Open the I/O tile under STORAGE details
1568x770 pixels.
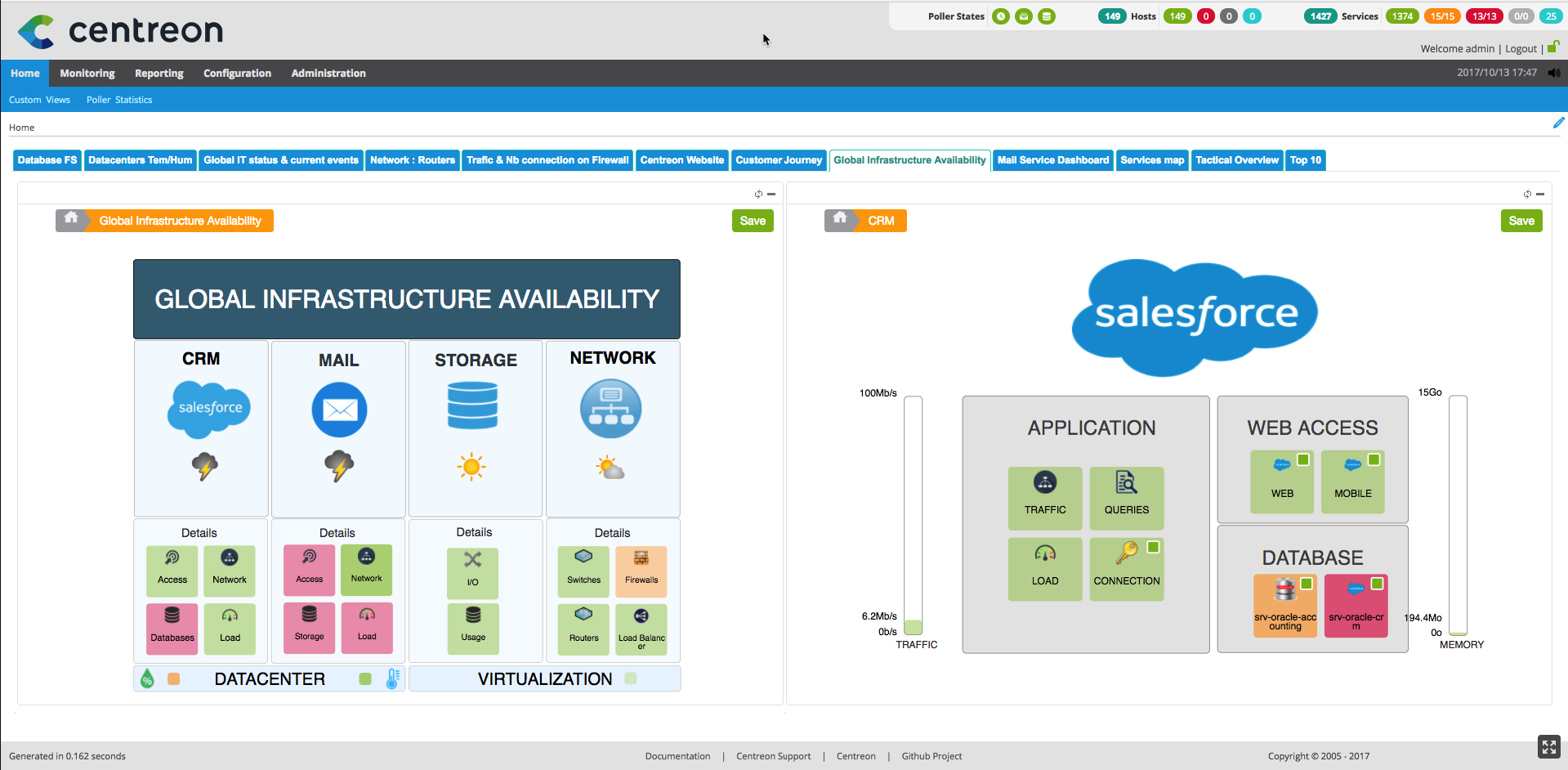(472, 573)
